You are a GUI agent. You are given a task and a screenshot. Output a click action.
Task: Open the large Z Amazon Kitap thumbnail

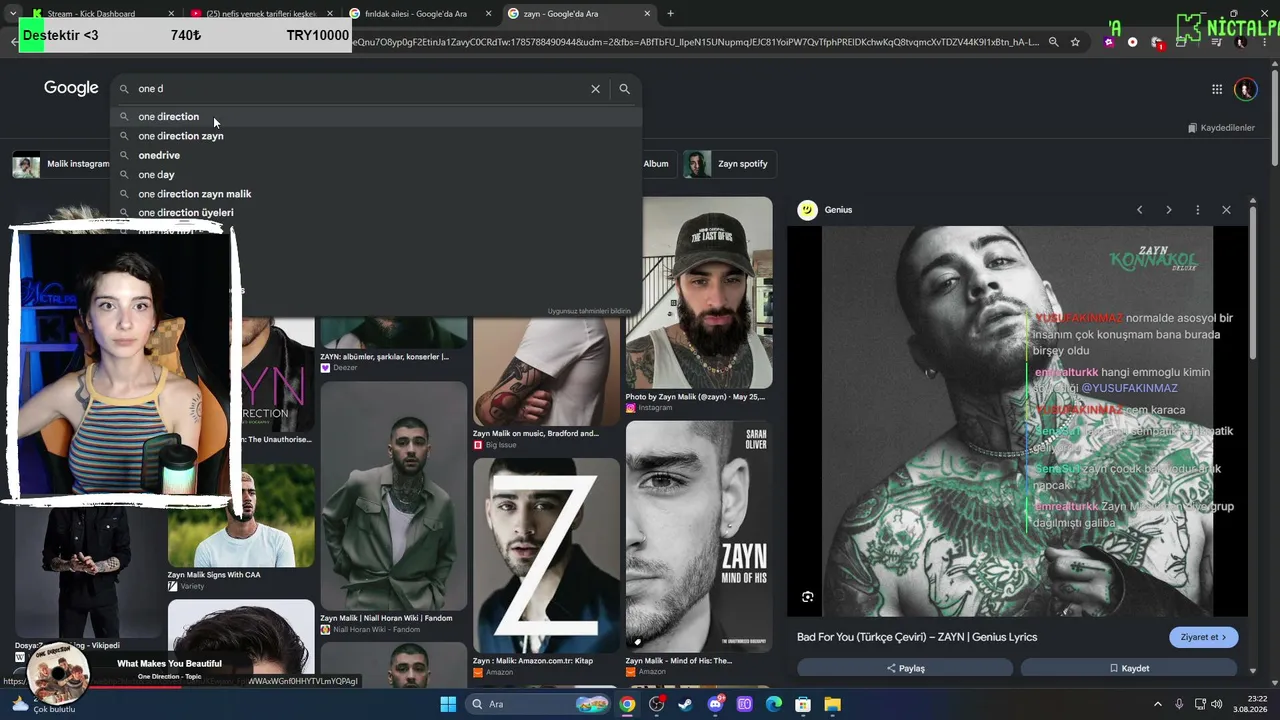(x=546, y=555)
